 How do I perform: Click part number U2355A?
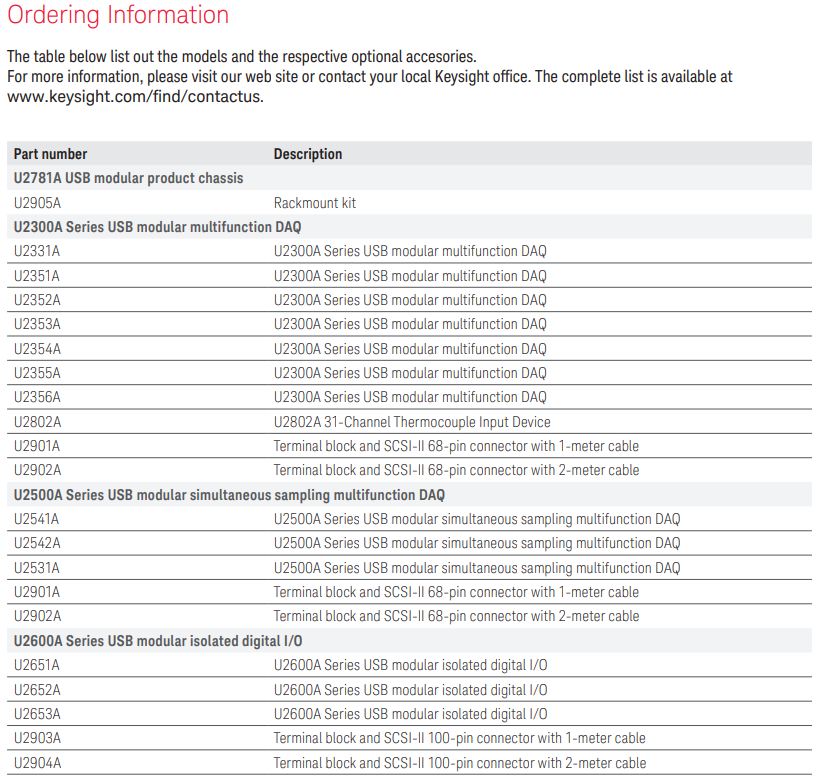pos(37,373)
